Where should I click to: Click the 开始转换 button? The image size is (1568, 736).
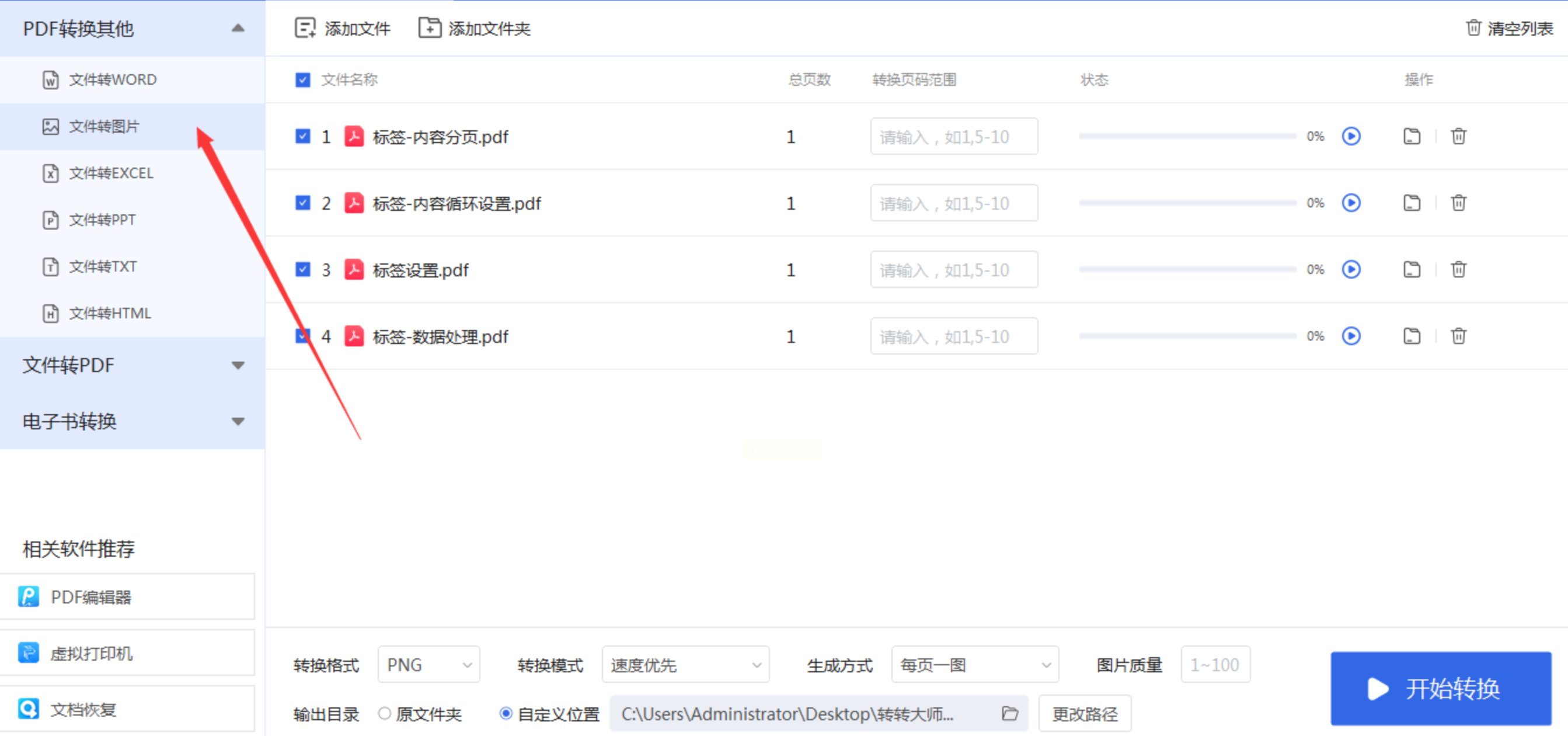[1440, 689]
